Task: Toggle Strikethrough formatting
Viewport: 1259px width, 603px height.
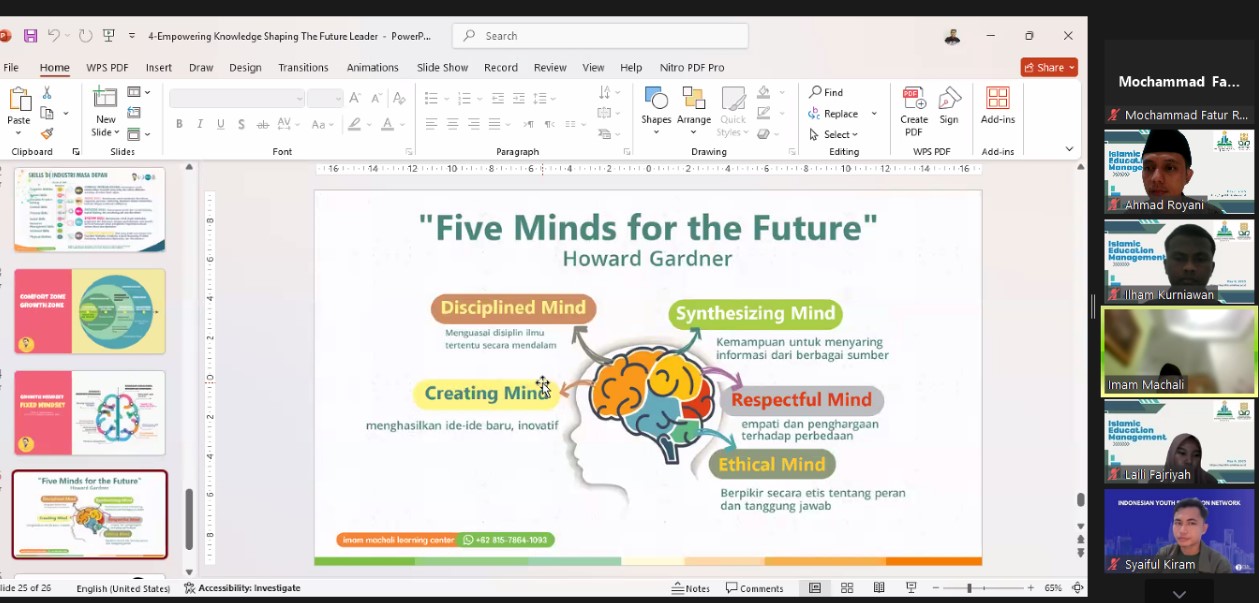Action: point(263,124)
